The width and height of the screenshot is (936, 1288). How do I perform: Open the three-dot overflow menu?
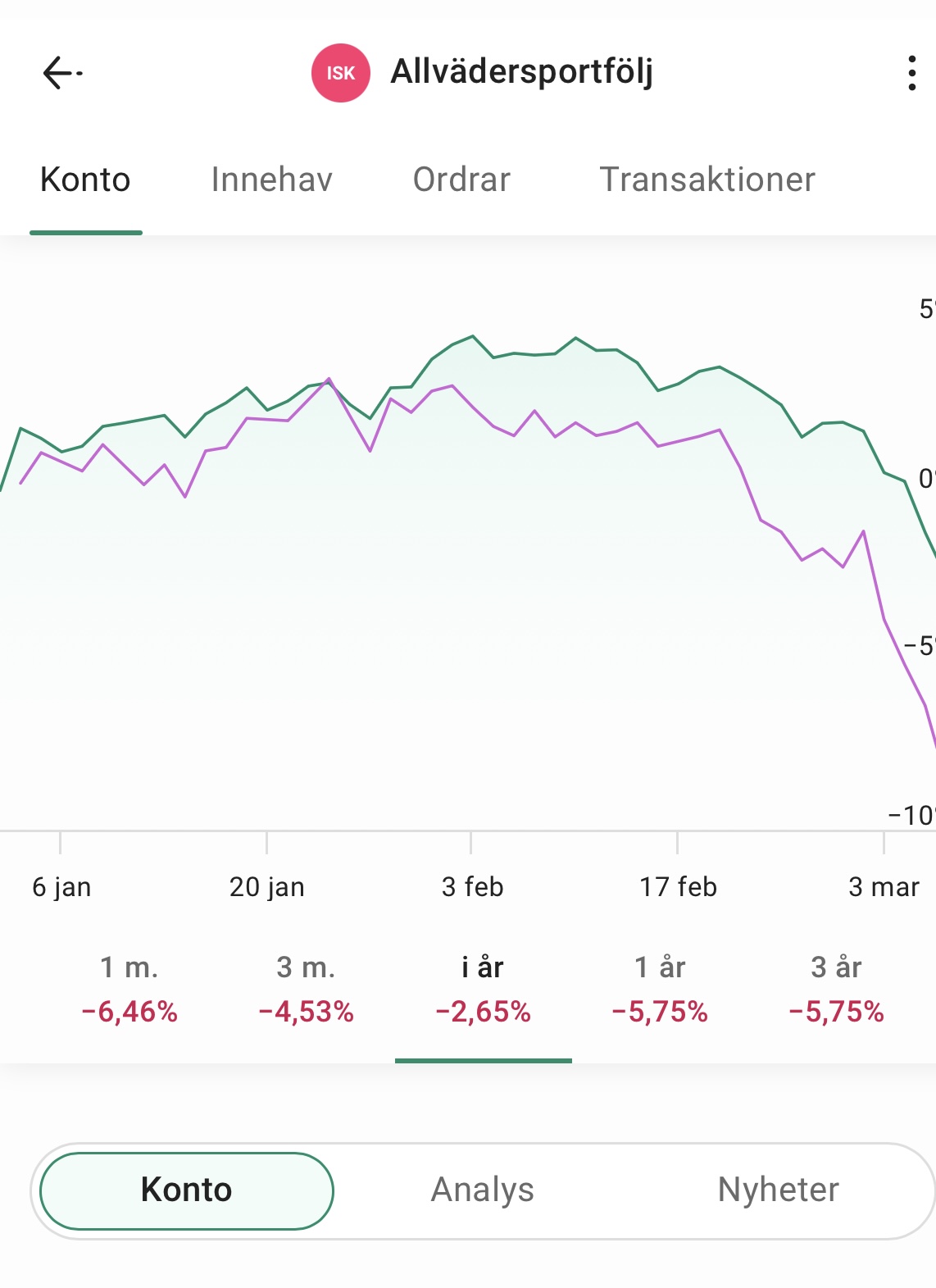[911, 73]
